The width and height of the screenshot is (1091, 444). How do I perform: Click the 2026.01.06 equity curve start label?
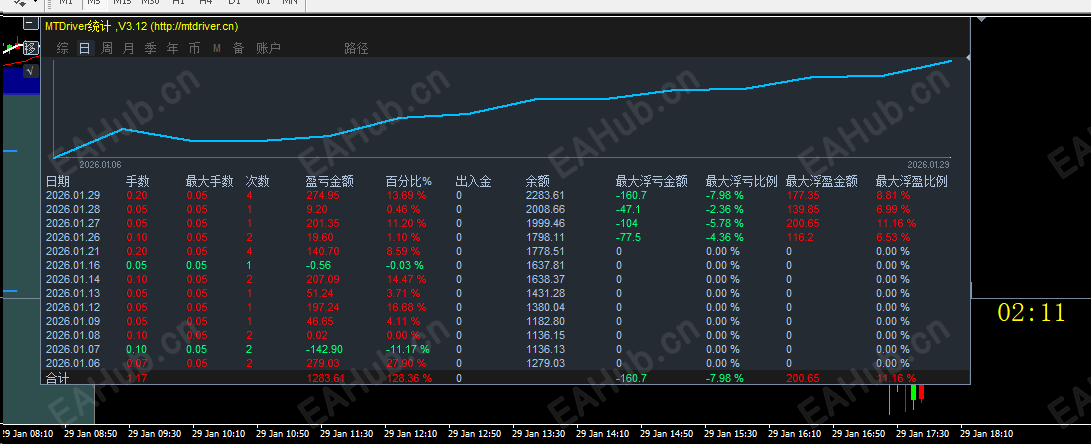(100, 164)
